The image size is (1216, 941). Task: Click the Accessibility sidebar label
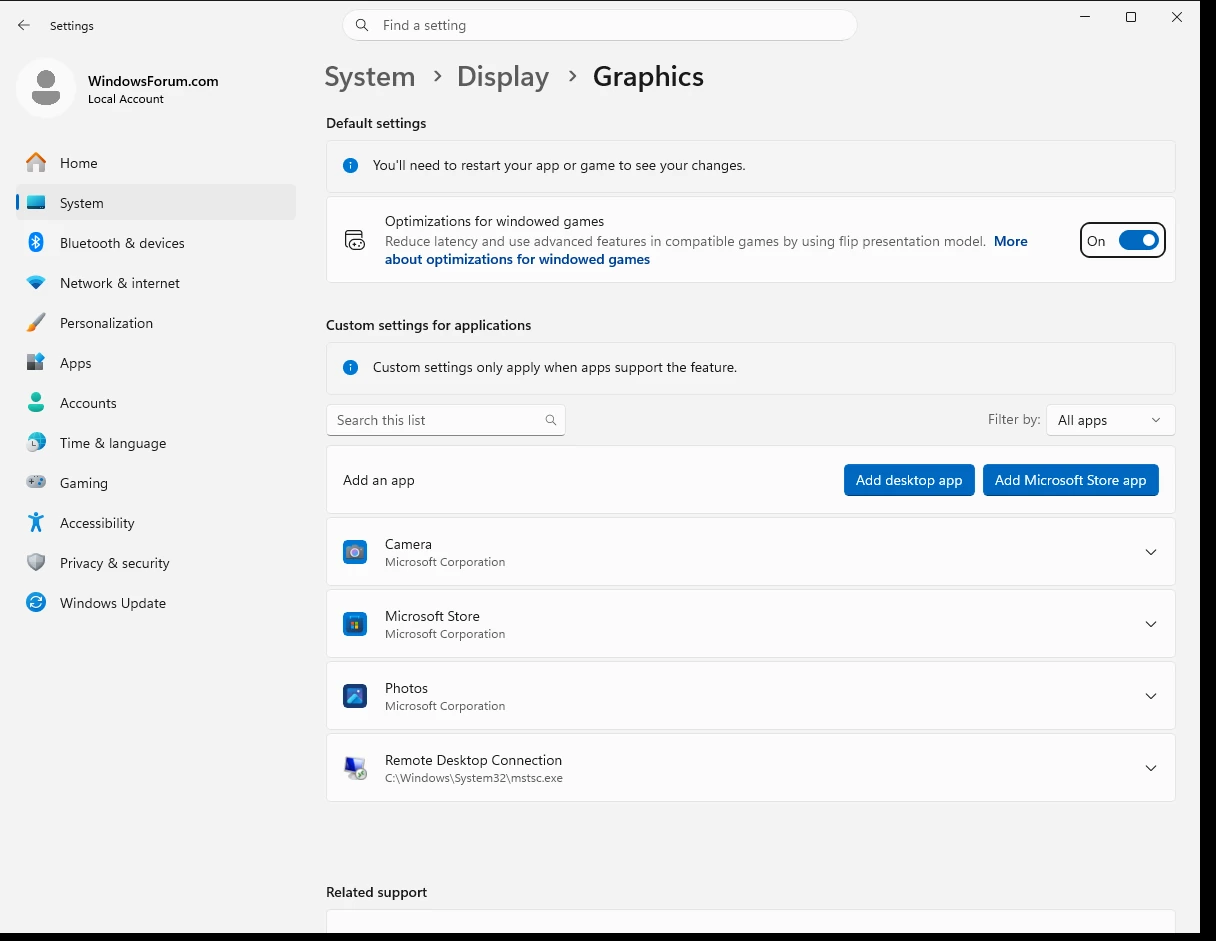[x=97, y=523]
